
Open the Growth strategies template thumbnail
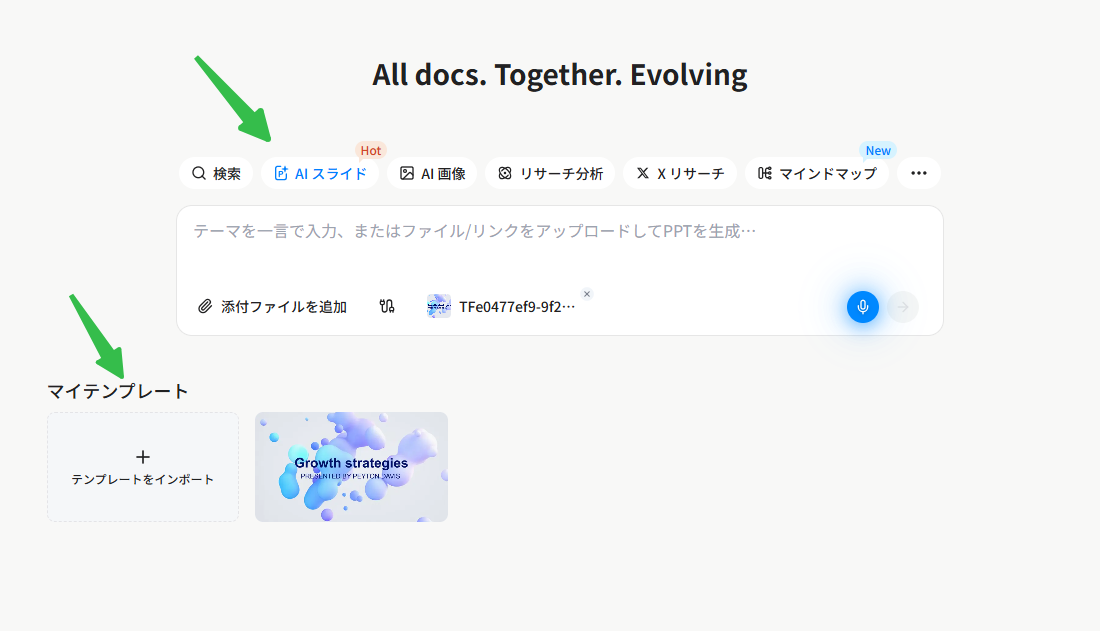[x=351, y=466]
